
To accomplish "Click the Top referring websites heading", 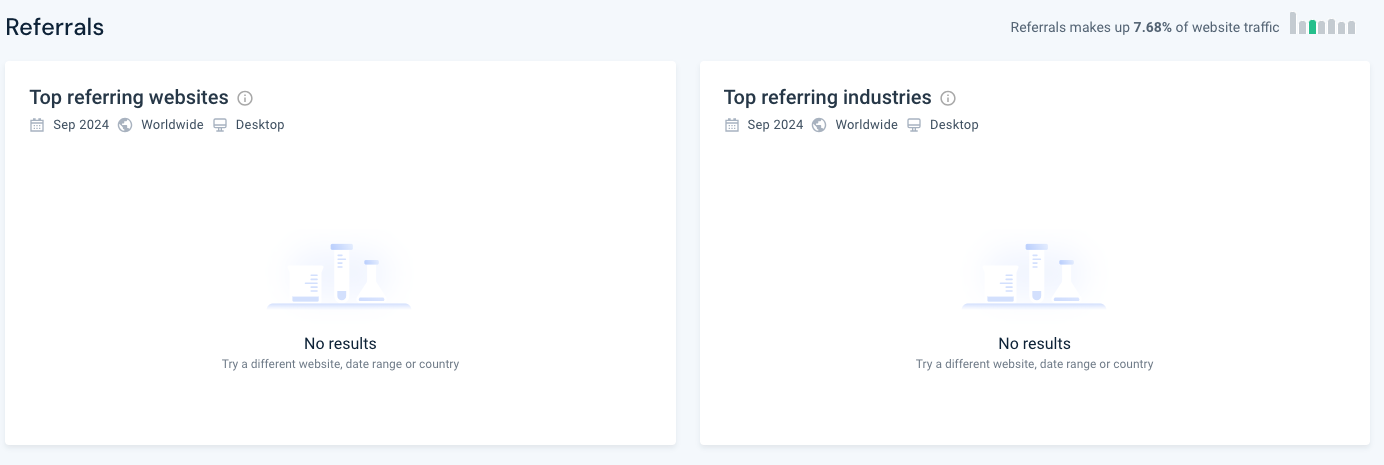I will [129, 97].
